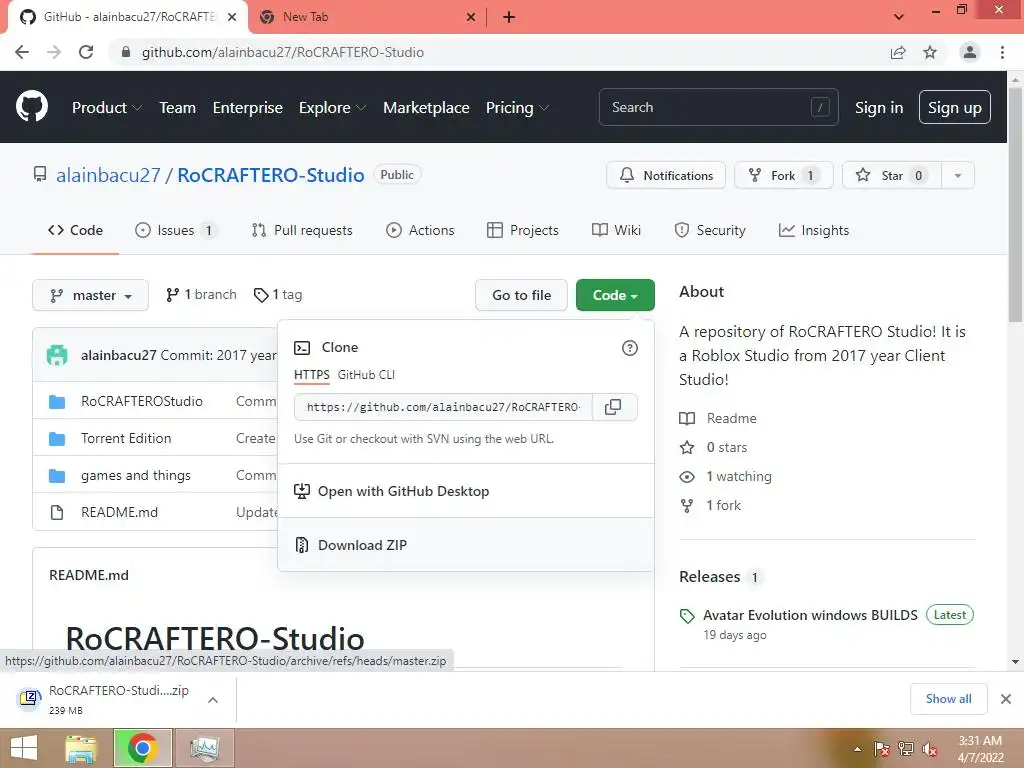Click the Sign in link
Viewport: 1024px width, 768px height.
pos(879,108)
